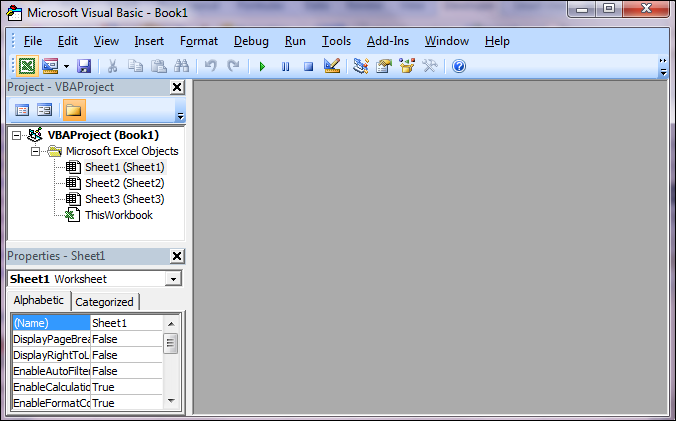Open the Format menu
Viewport: 676px width, 421px height.
click(x=199, y=41)
